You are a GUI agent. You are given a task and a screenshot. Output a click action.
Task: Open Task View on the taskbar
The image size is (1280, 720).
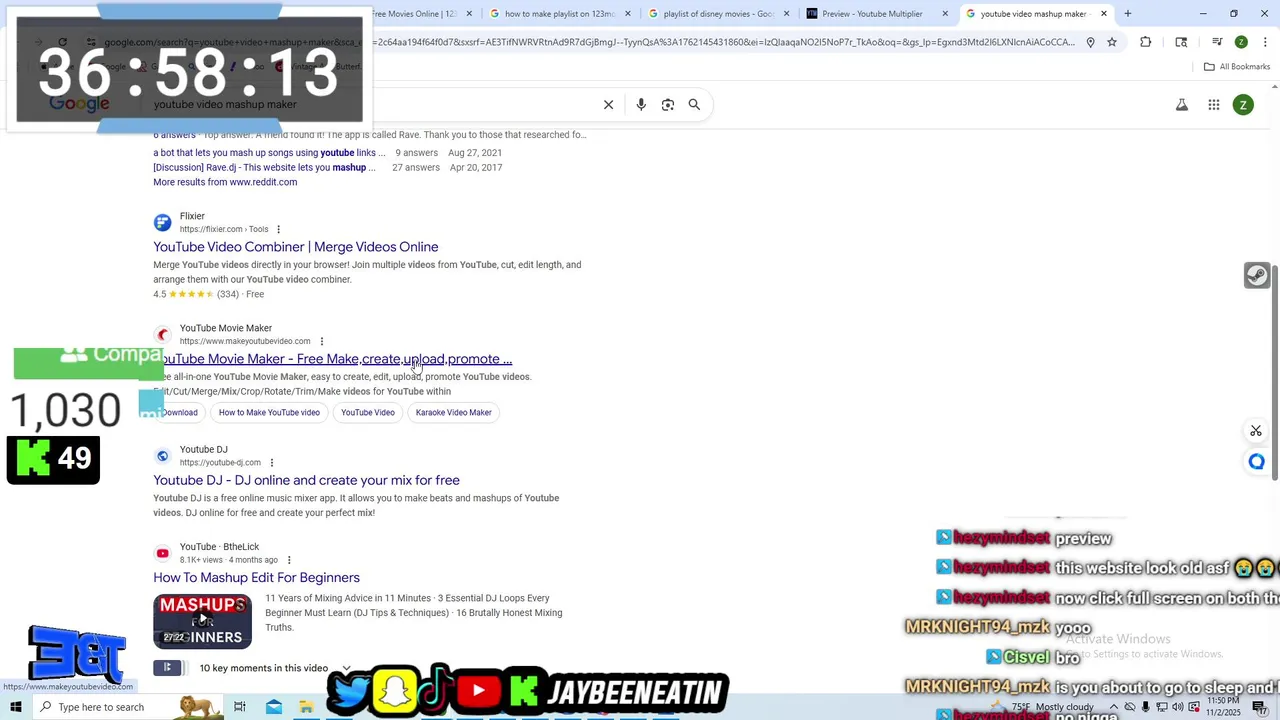tap(240, 707)
